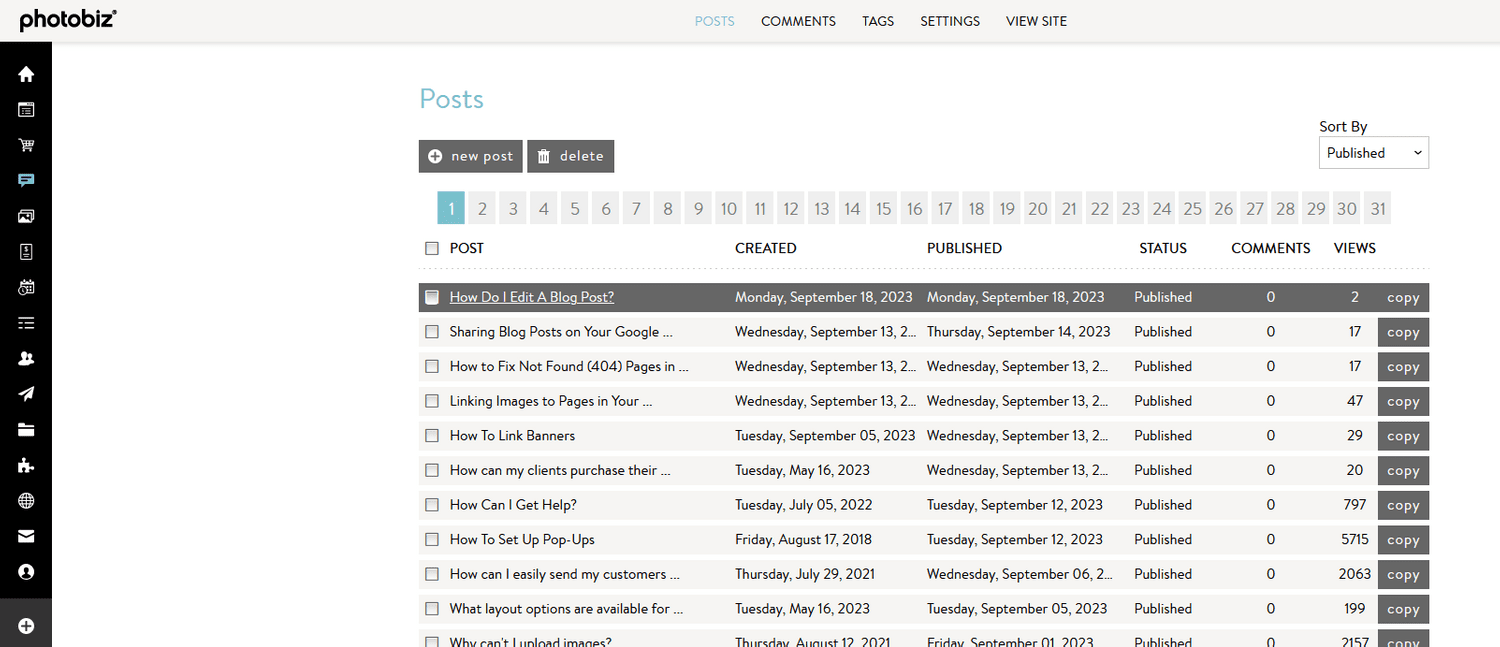
Task: Click the new post button
Action: 470,156
